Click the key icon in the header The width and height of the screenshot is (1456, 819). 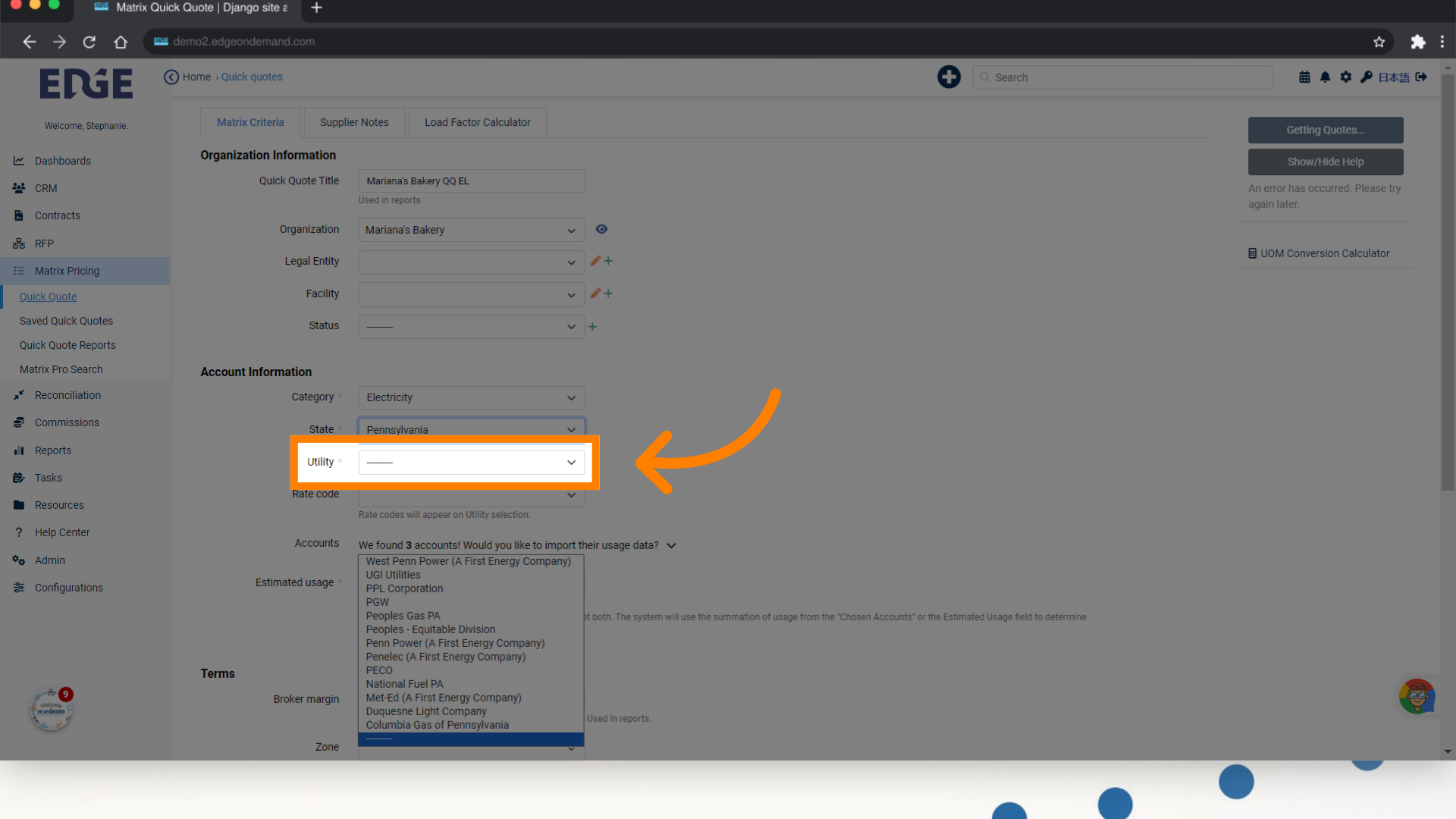[x=1366, y=77]
